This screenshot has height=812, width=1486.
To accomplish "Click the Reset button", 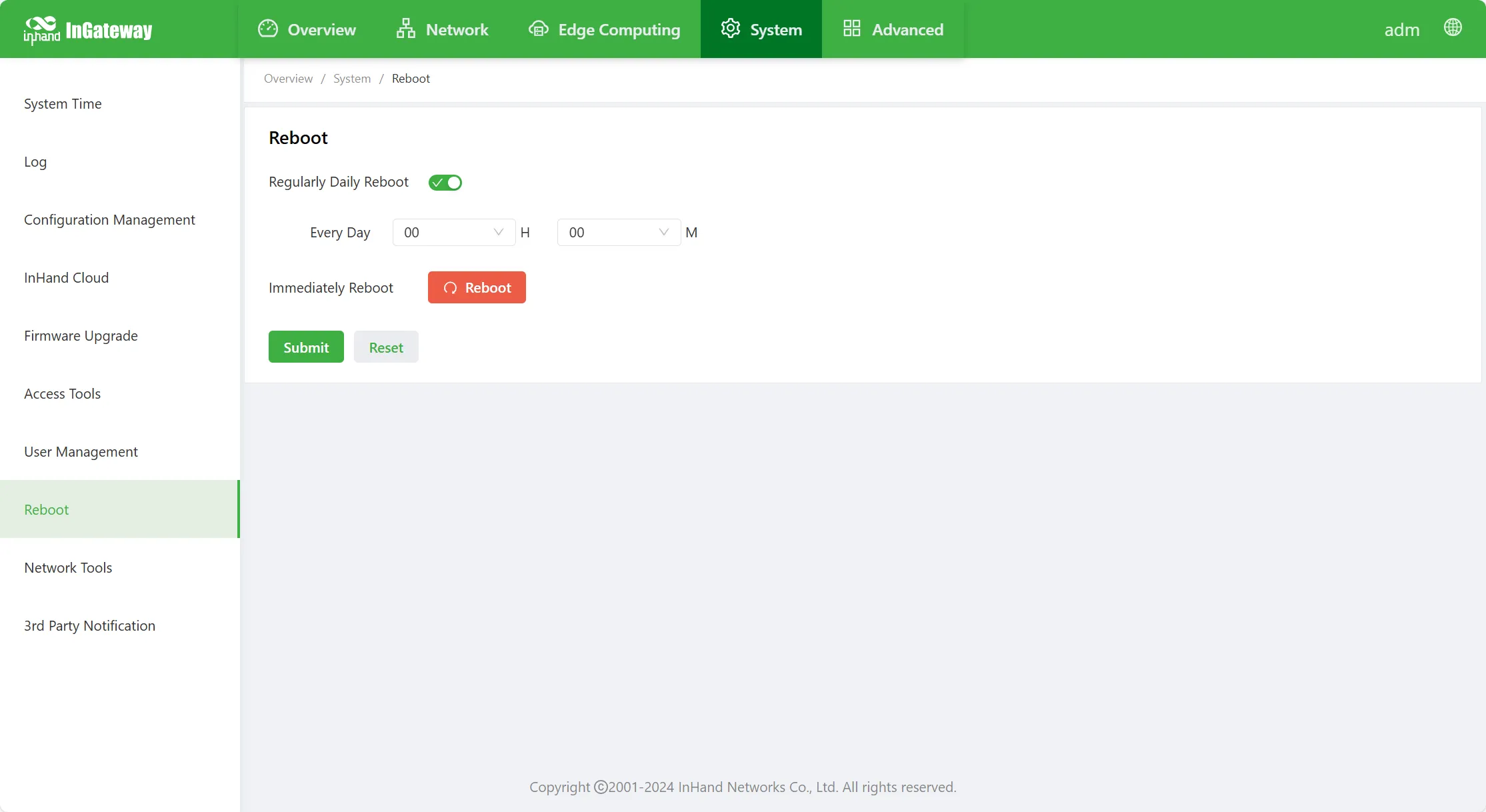I will [x=386, y=347].
